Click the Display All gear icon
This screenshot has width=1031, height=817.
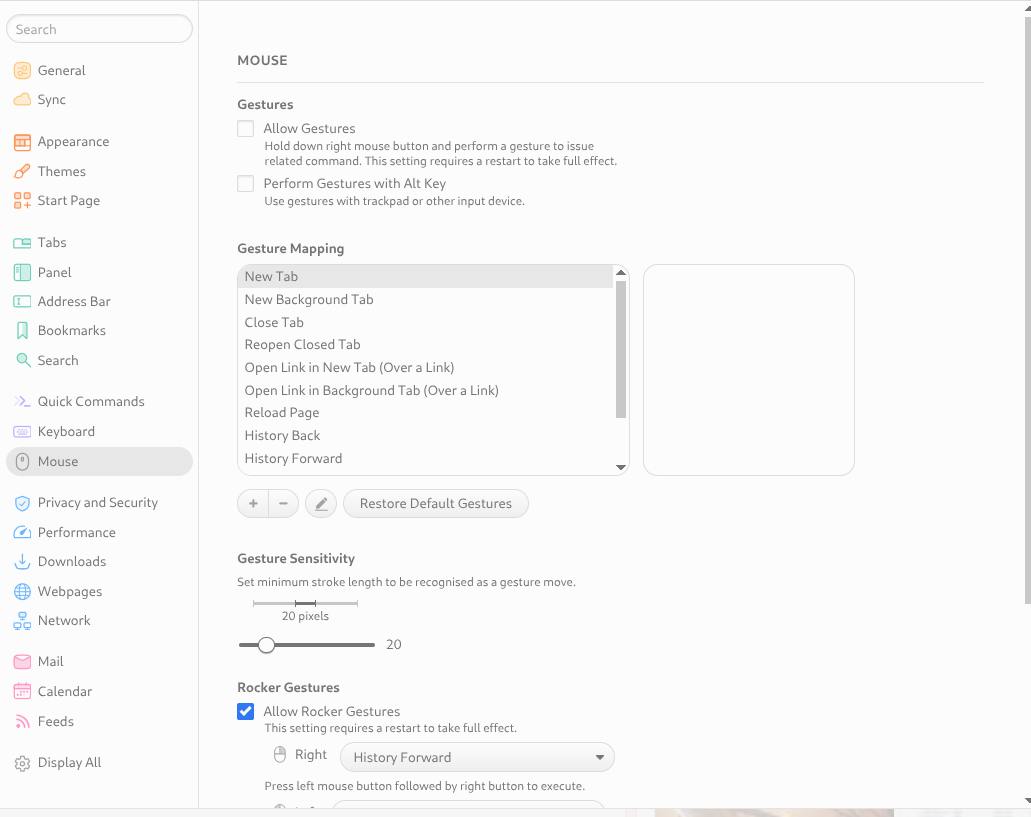(22, 763)
